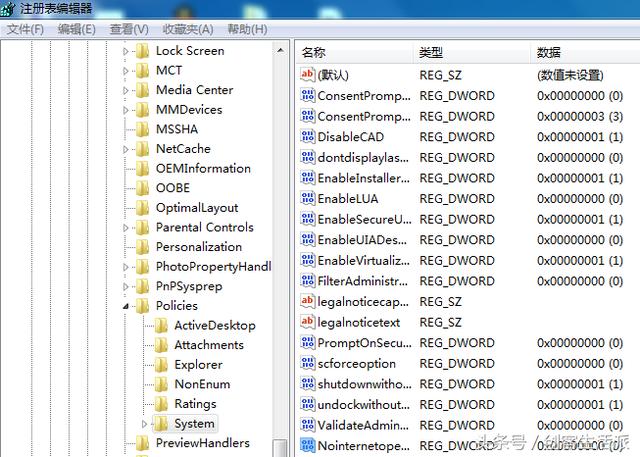Screen dimensions: 640x457
Task: Click the ValidateAdmin... DWORD icon
Action: 307,425
